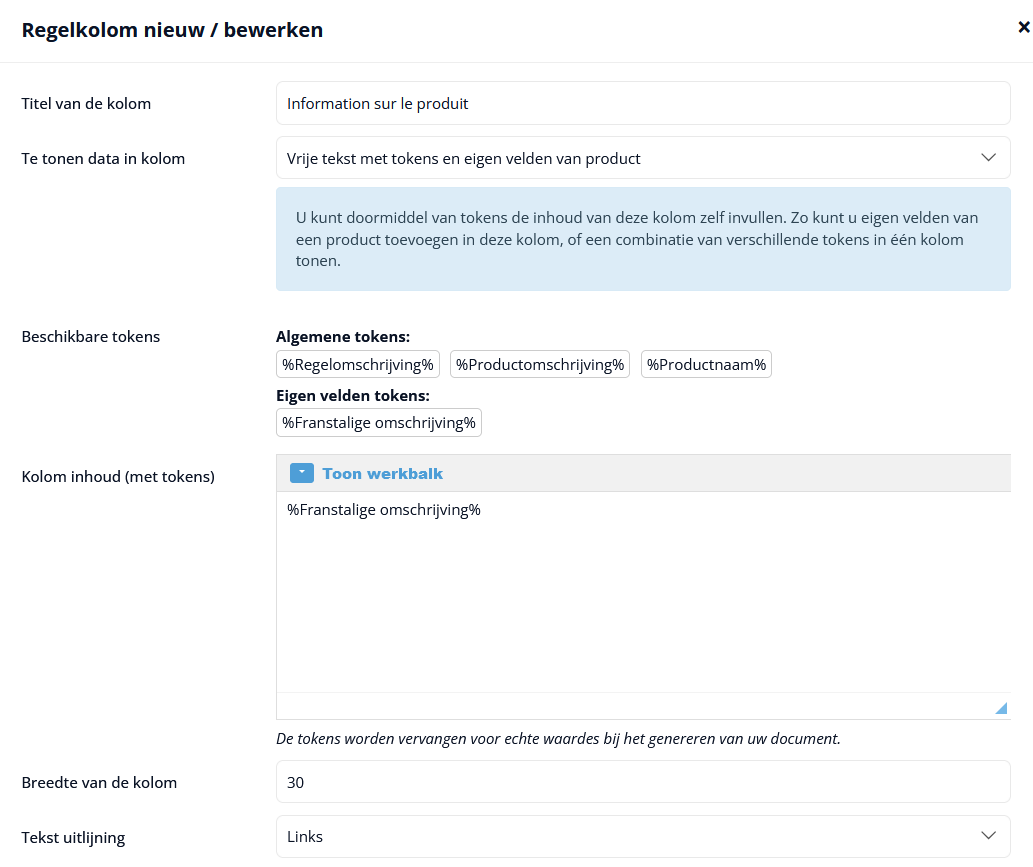Click the 'Kolom inhoud (met tokens)' label
This screenshot has width=1033, height=867.
pos(118,476)
